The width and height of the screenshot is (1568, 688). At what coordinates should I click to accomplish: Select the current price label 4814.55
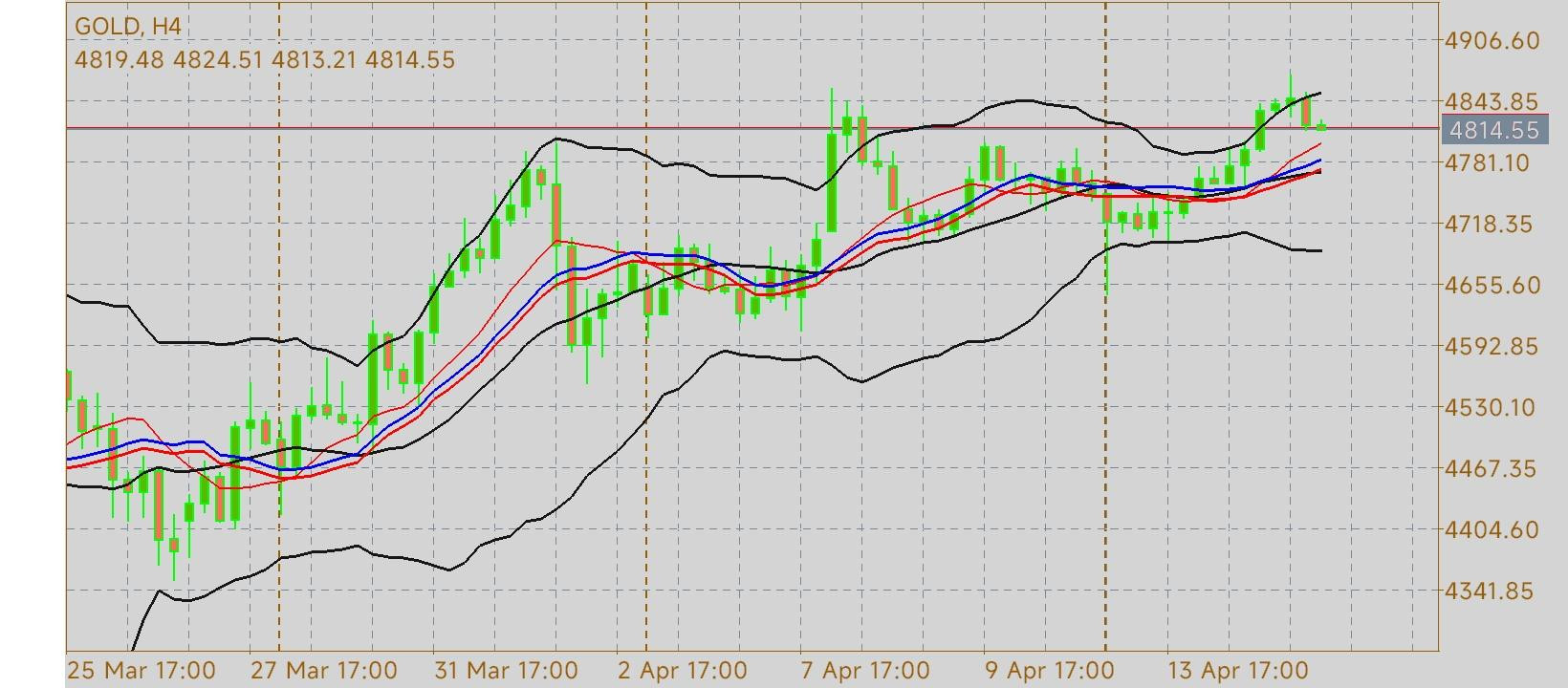tap(1494, 130)
